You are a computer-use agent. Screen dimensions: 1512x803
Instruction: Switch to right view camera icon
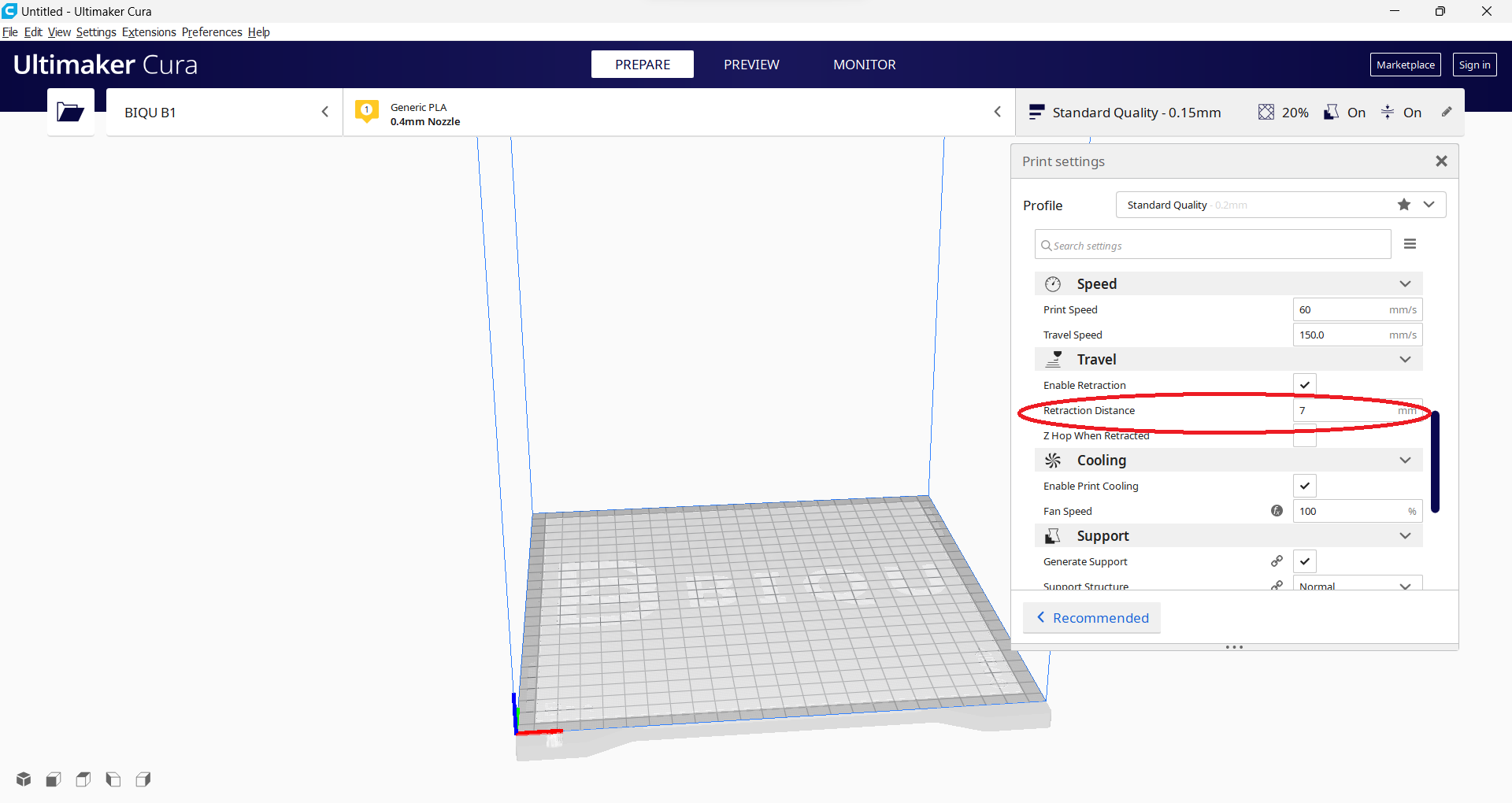143,779
